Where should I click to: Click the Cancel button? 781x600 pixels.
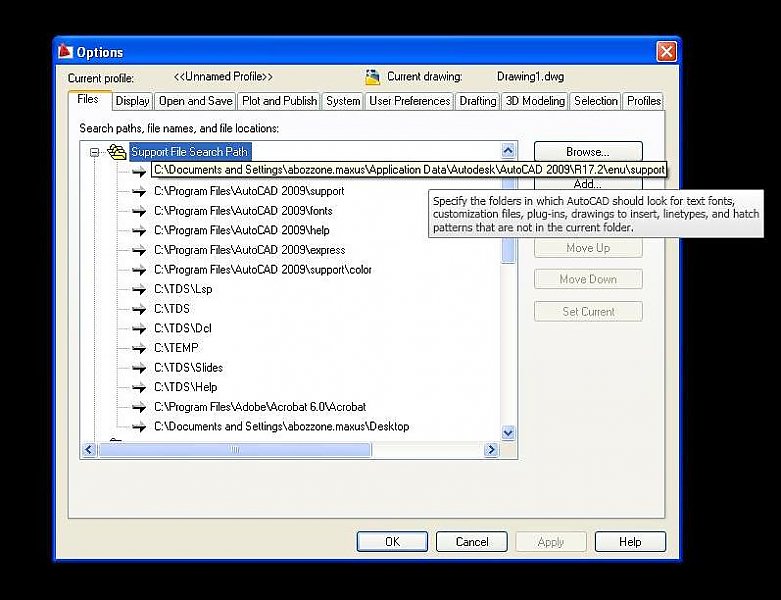tap(472, 542)
